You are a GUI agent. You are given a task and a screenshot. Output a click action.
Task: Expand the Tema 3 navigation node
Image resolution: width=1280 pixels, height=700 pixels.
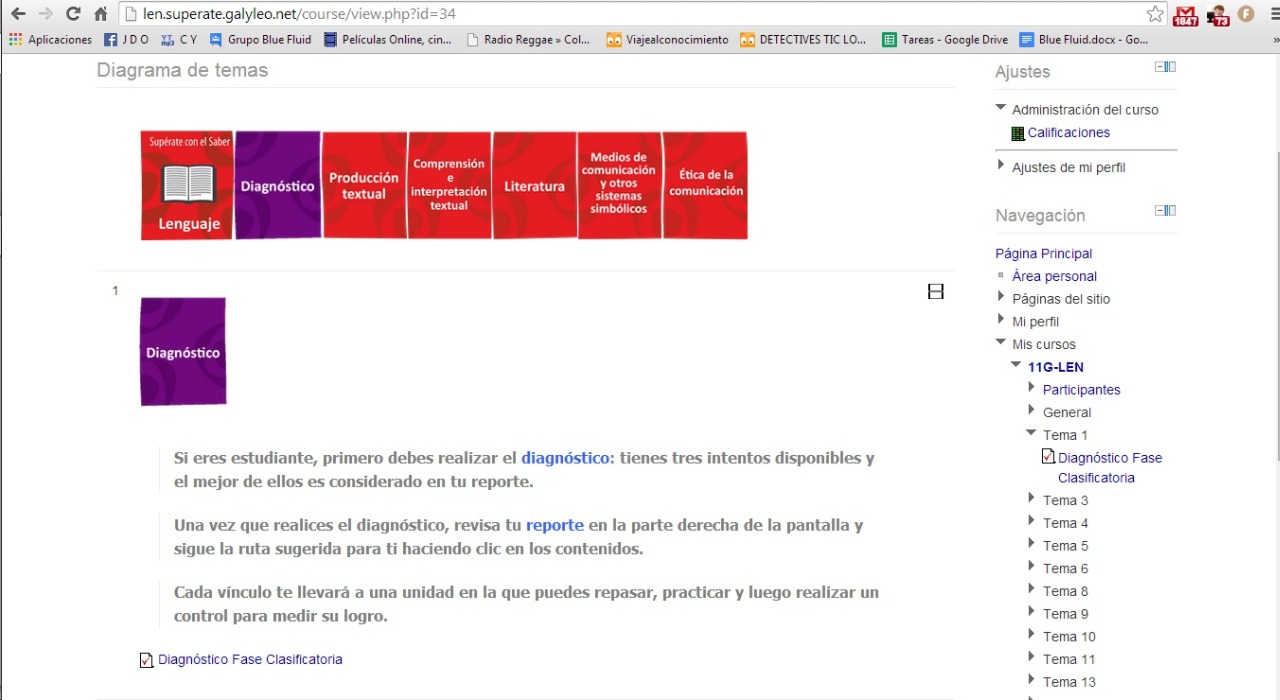[x=1032, y=498]
